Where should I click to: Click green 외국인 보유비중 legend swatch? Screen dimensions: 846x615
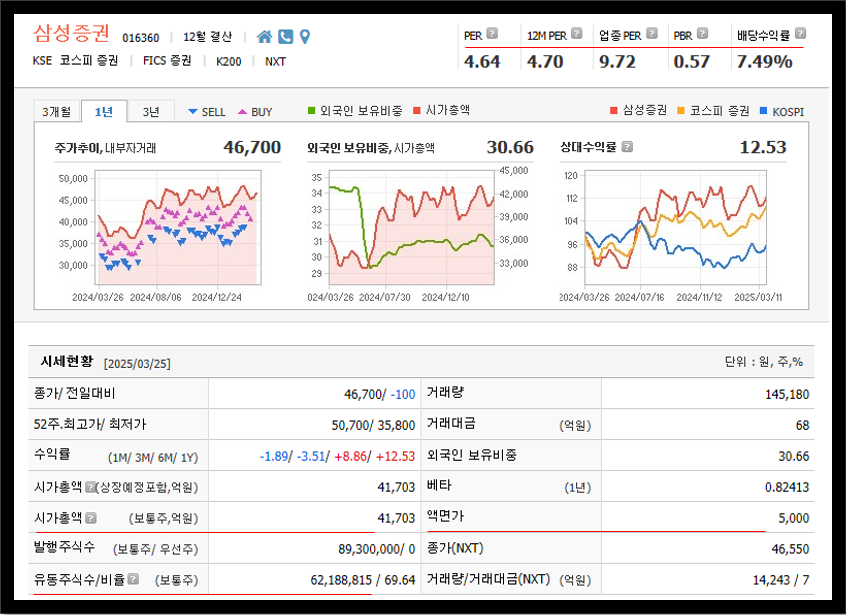(311, 111)
